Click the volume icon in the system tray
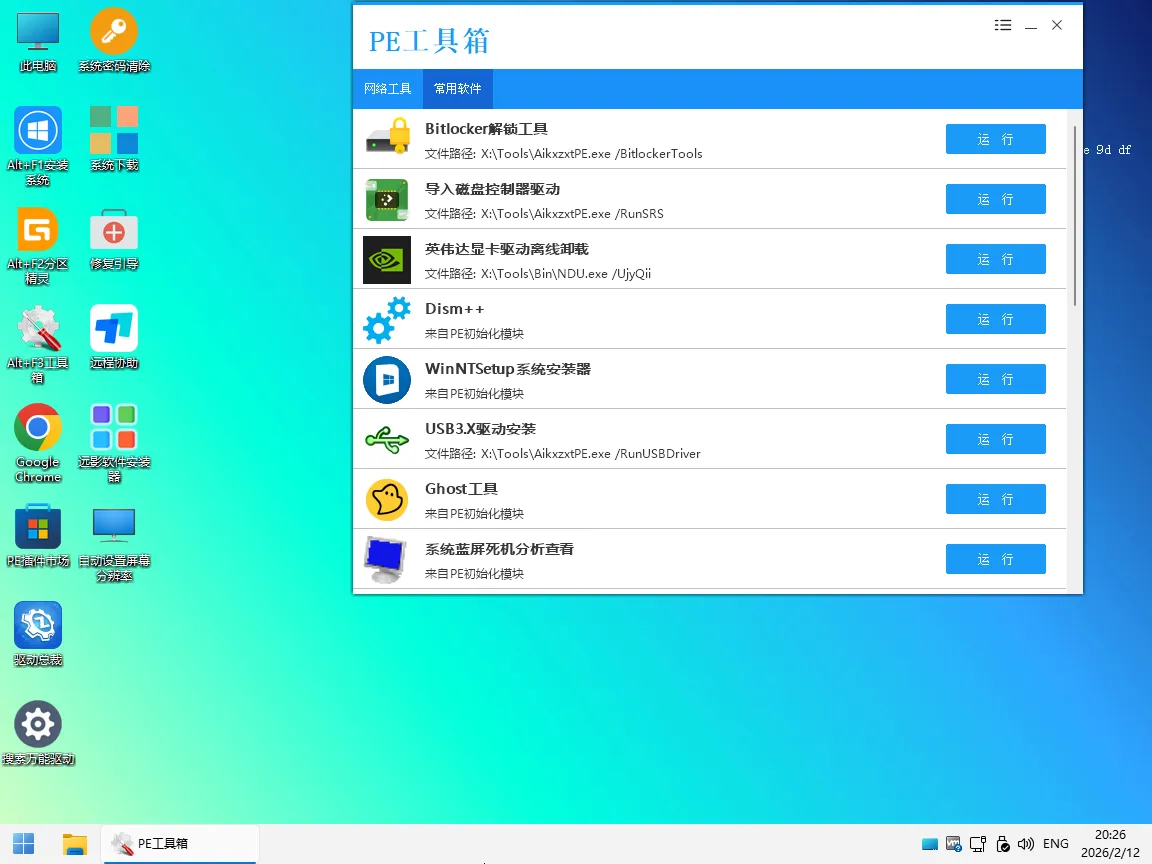This screenshot has width=1152, height=864. 1026,843
